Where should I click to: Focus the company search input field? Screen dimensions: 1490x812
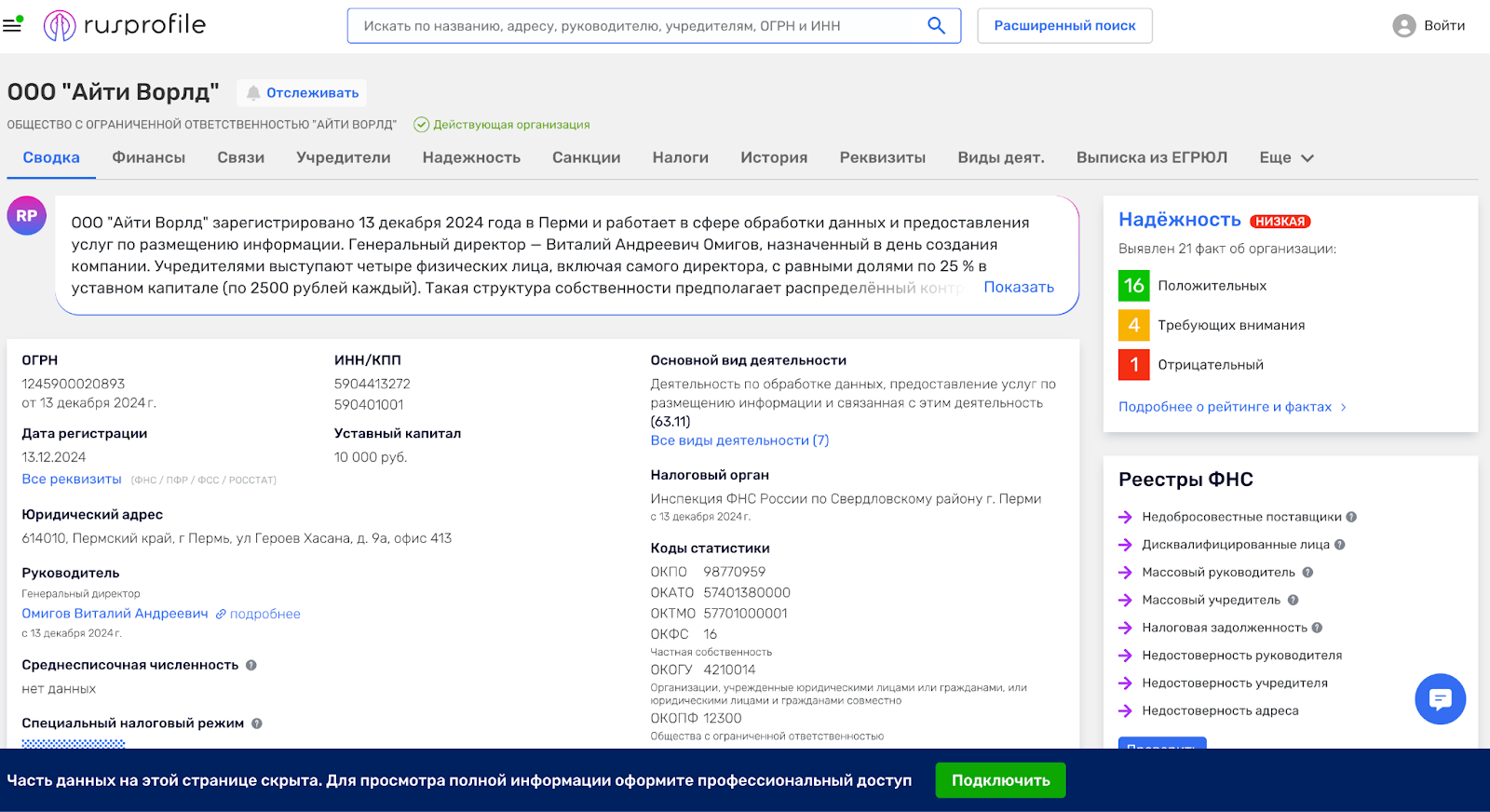point(633,26)
